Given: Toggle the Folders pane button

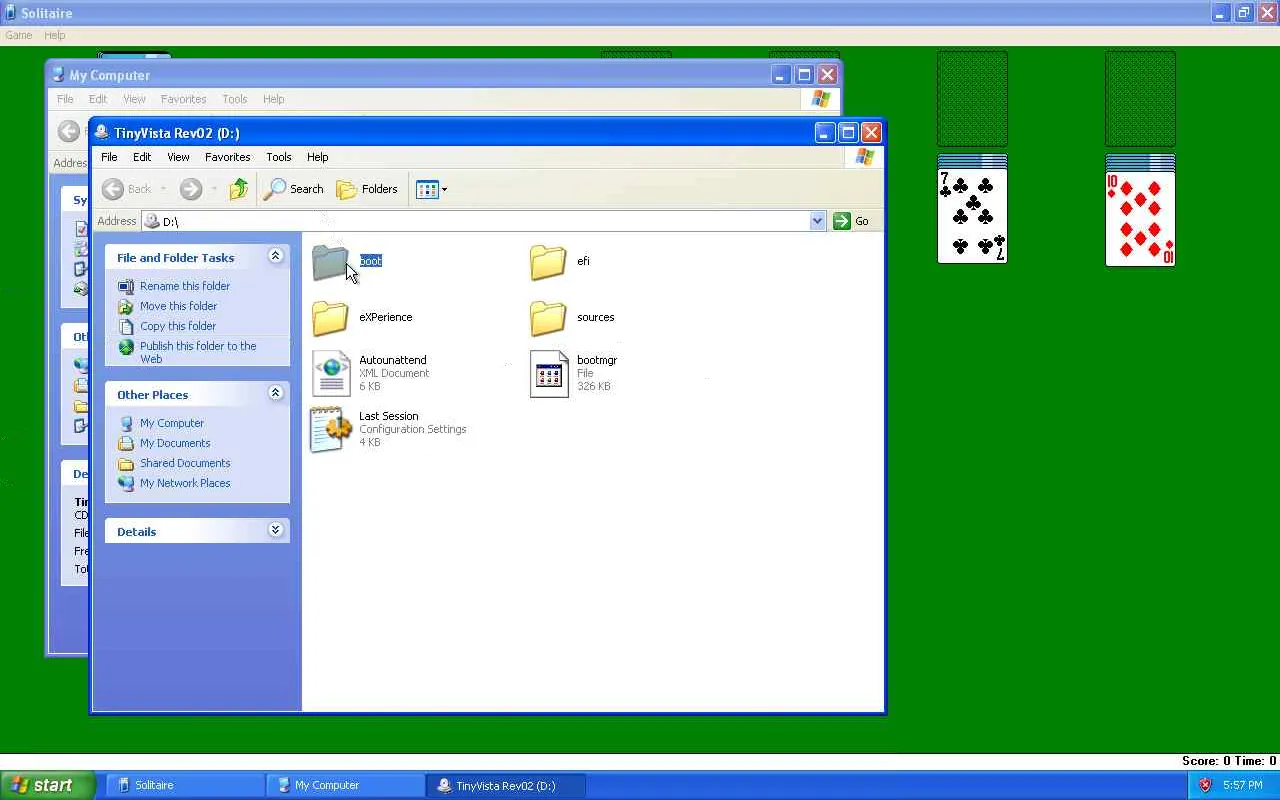Looking at the screenshot, I should click(x=367, y=189).
